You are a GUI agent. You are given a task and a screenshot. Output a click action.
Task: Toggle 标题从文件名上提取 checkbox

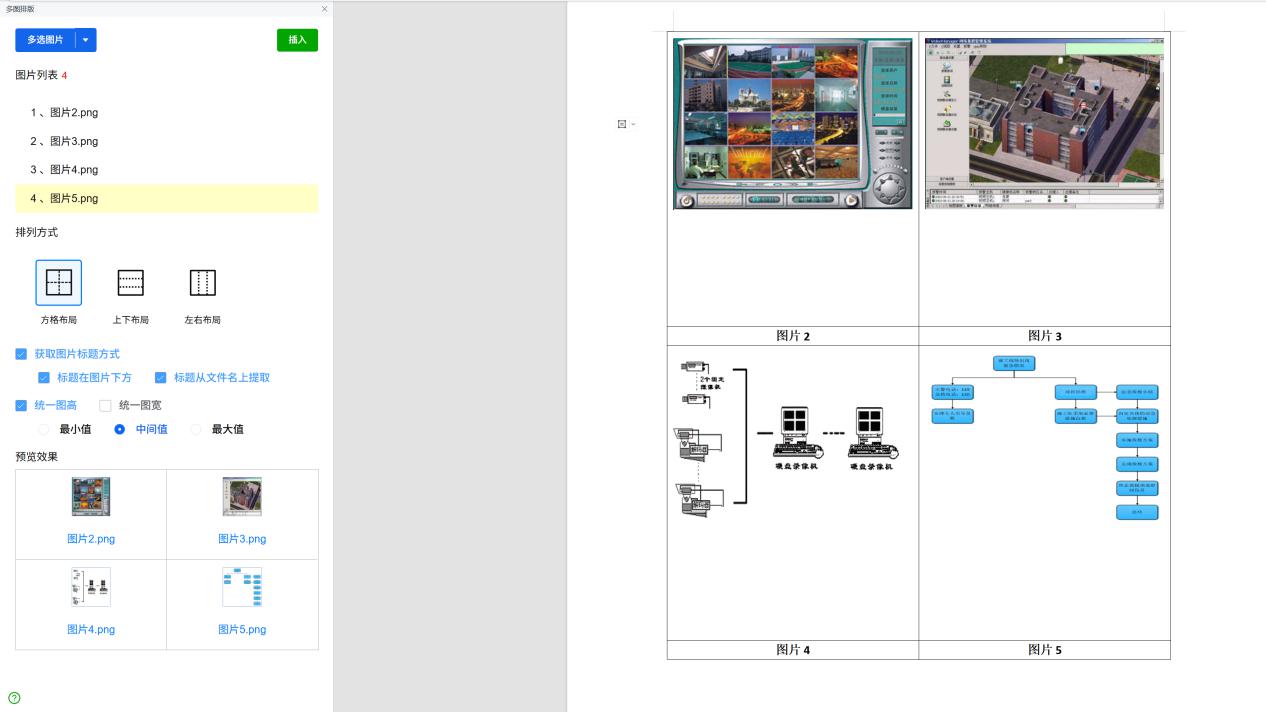161,378
